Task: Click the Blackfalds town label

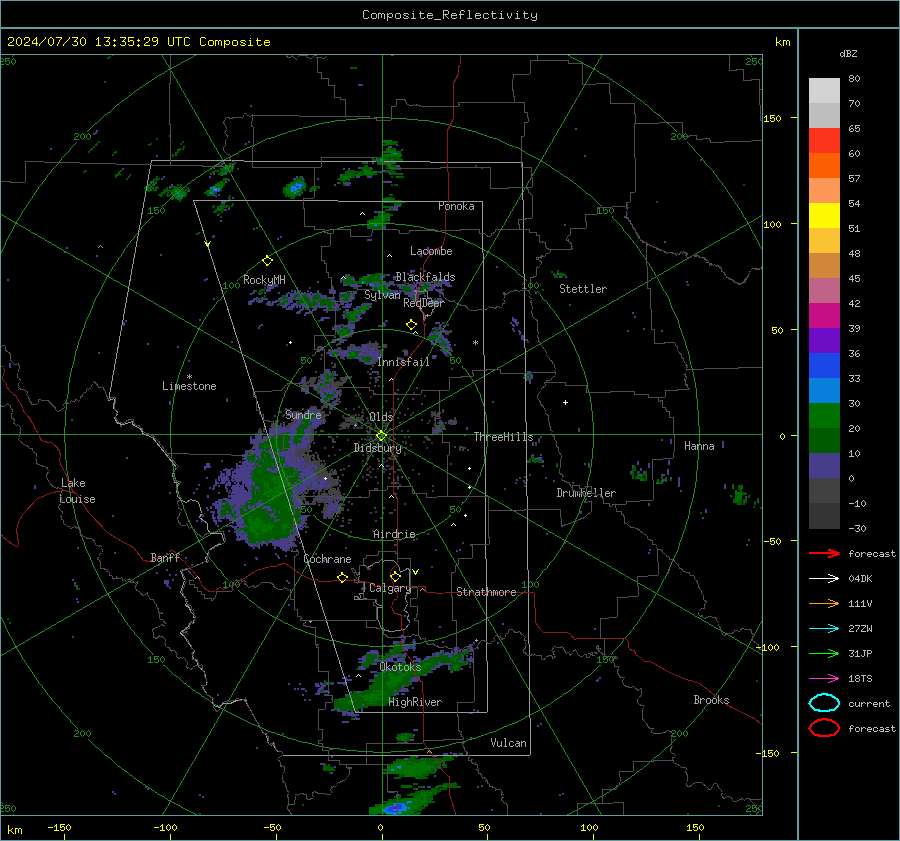Action: click(425, 277)
